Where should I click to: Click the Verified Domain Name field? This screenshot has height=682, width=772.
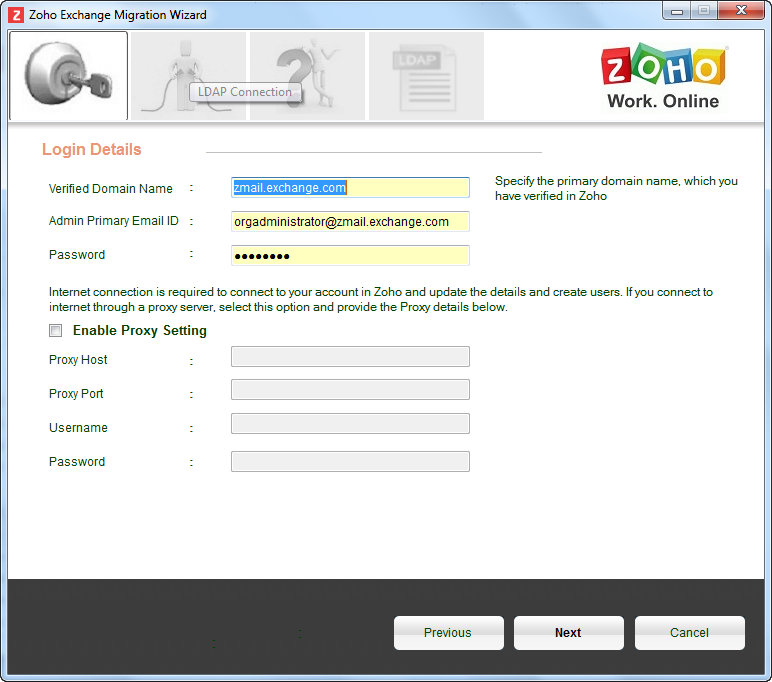point(350,188)
